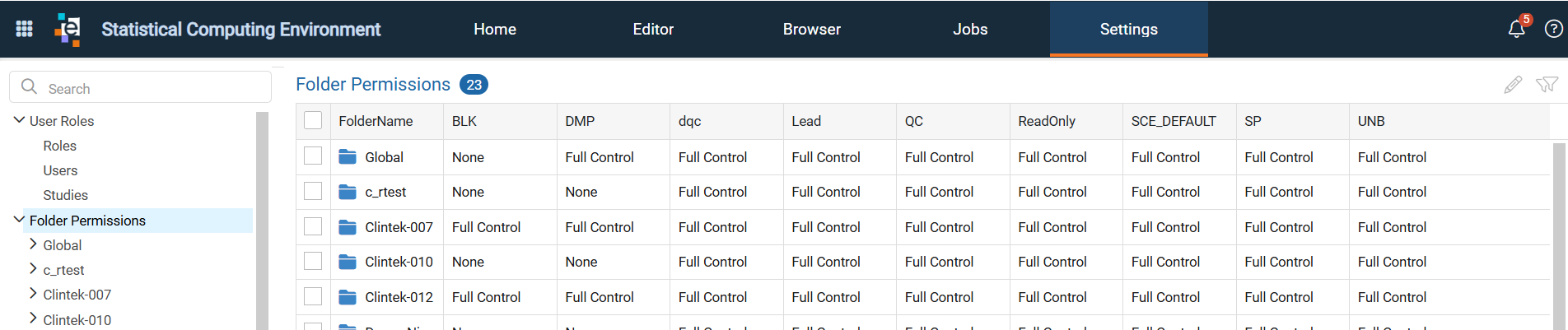The height and width of the screenshot is (330, 1568).
Task: Open the notifications bell icon
Action: [1516, 29]
